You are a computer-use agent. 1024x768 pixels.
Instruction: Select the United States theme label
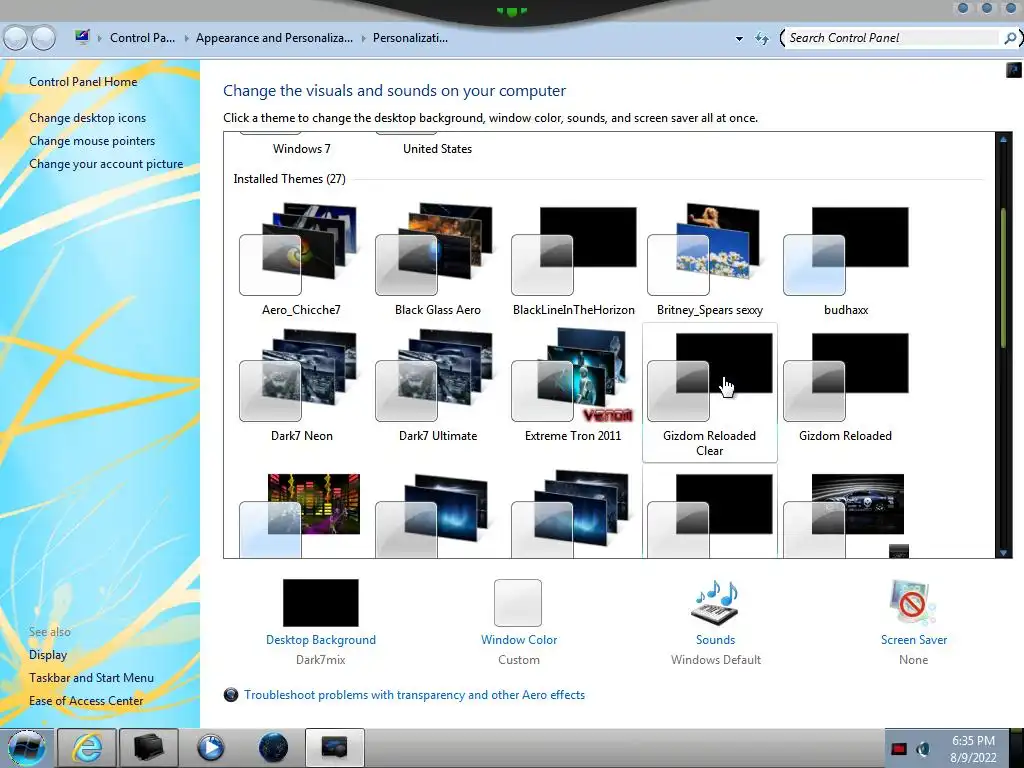pos(438,149)
